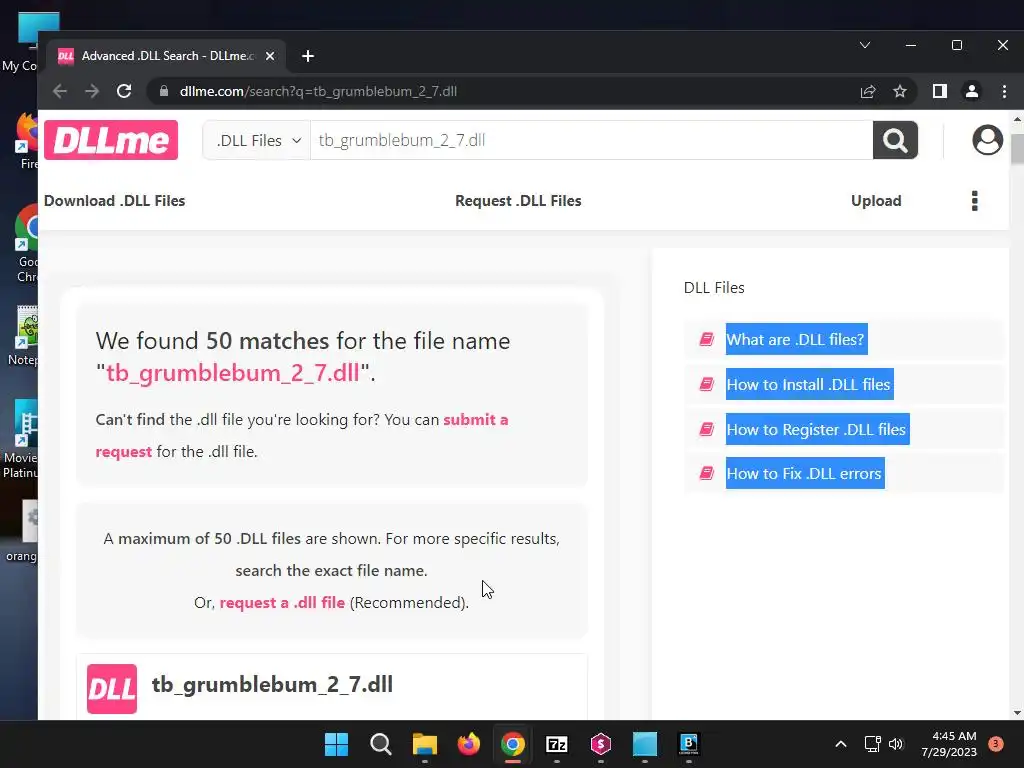Click the DLL icon beside tb_grumblebum_2_7.dll result
Viewport: 1024px width, 768px height.
112,688
